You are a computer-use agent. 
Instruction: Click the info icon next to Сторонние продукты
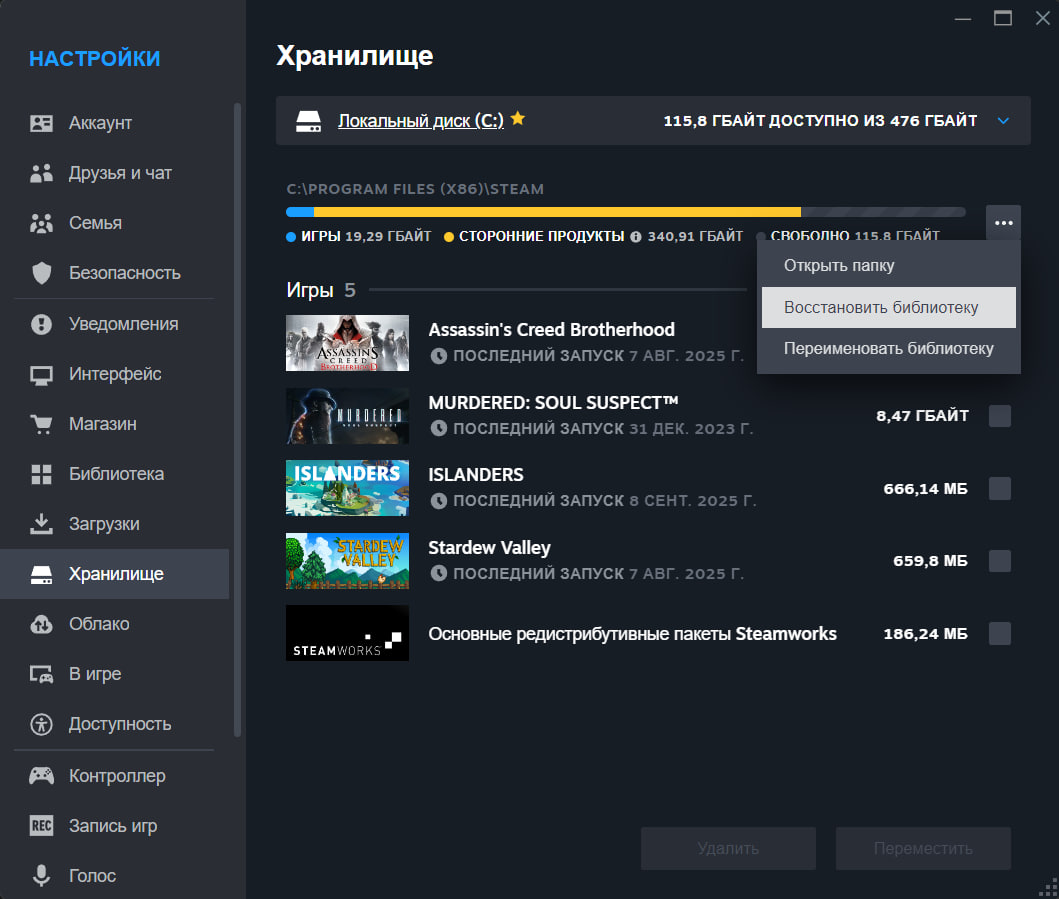[x=636, y=236]
